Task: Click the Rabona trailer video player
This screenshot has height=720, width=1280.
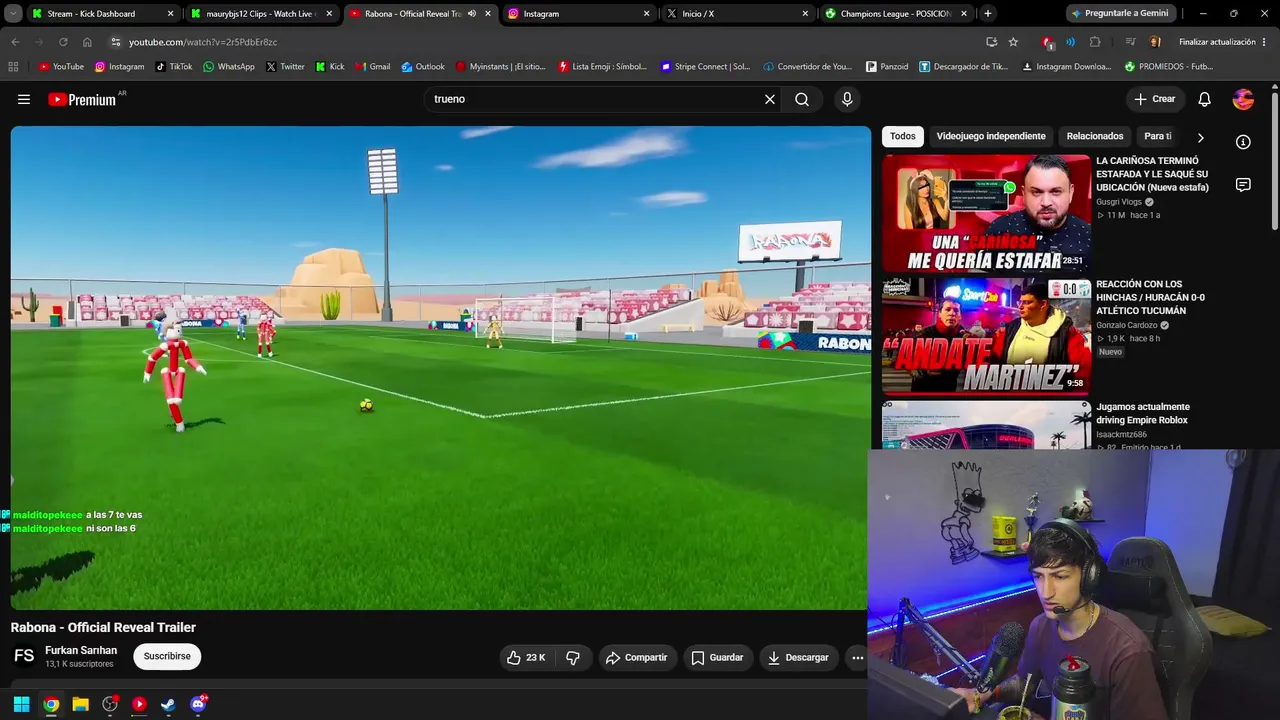Action: 440,368
